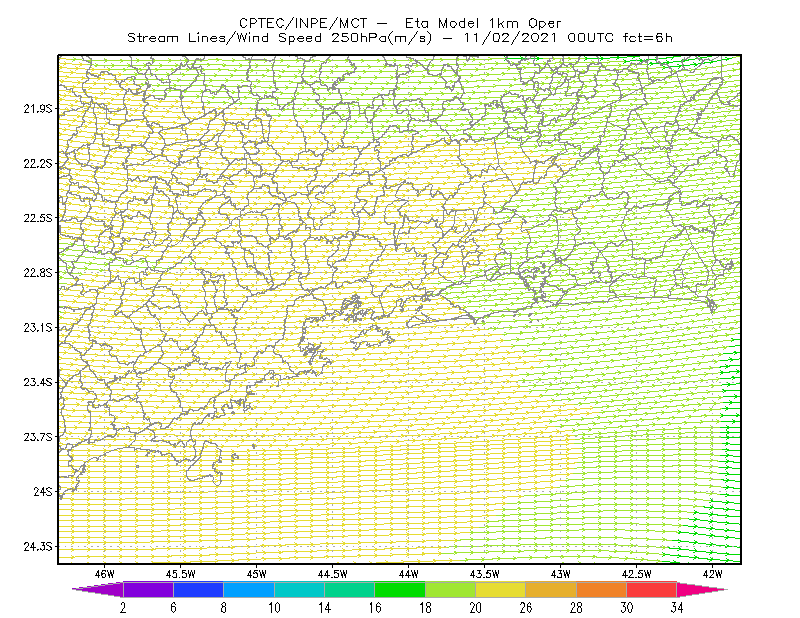Click the cyan 10-14 color segment

(299, 589)
